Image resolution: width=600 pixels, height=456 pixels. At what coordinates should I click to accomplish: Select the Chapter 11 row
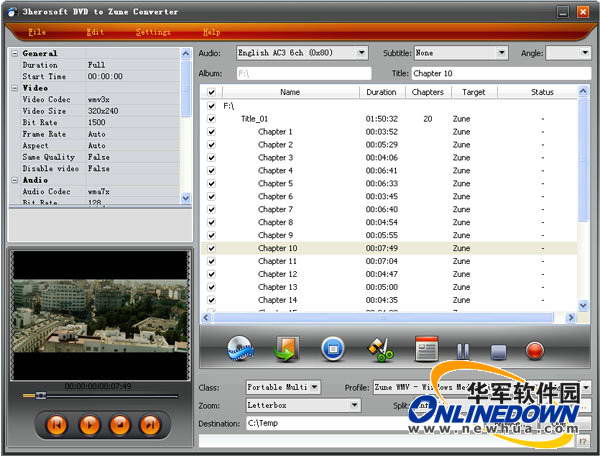(x=389, y=261)
